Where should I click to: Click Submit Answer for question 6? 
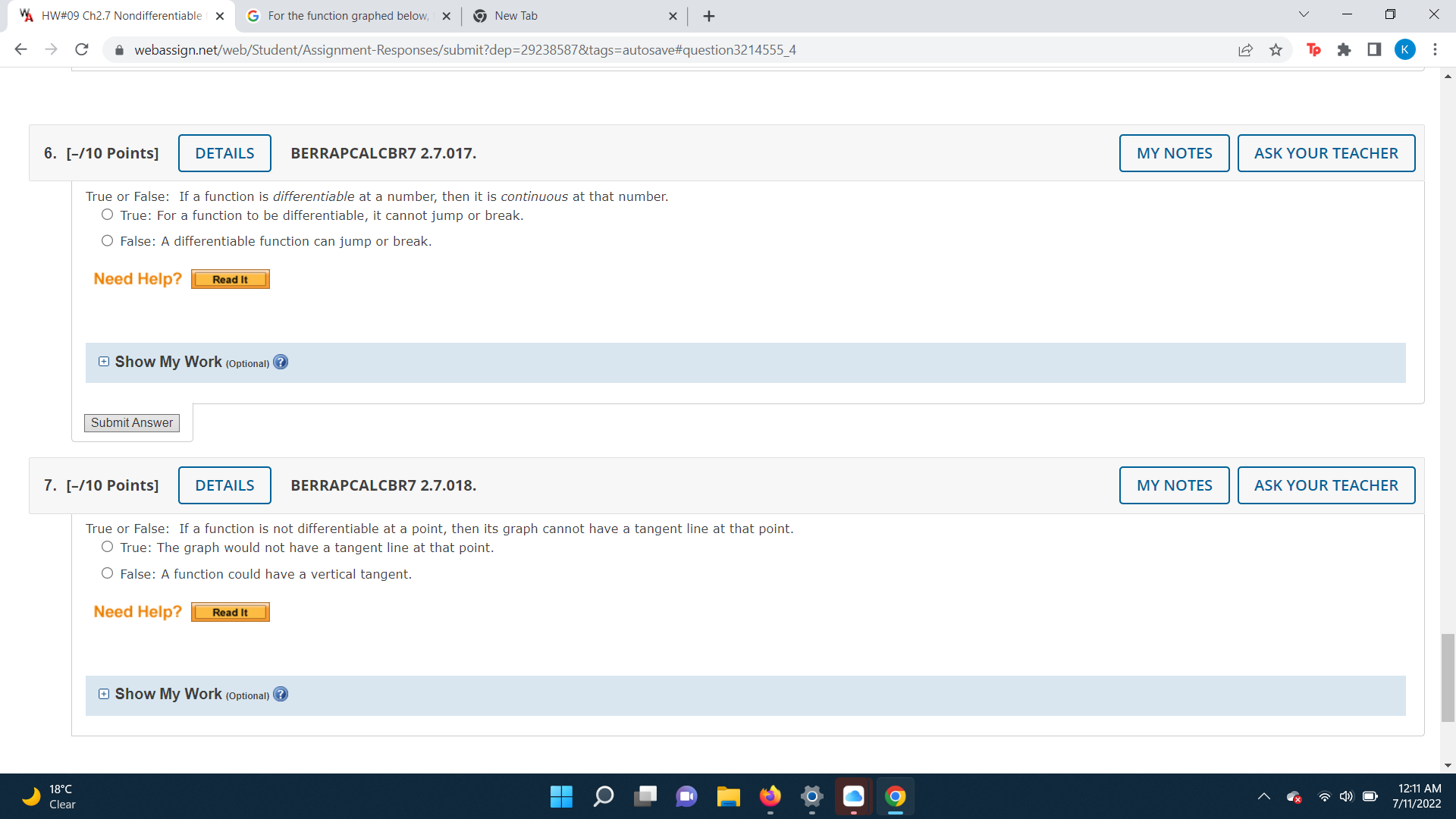click(132, 423)
